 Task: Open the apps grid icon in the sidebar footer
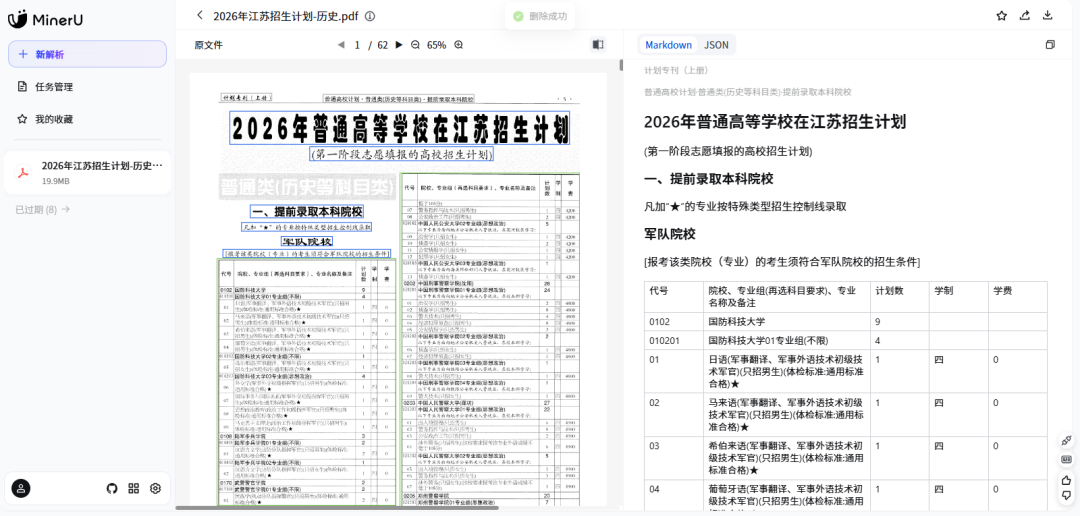coord(134,488)
